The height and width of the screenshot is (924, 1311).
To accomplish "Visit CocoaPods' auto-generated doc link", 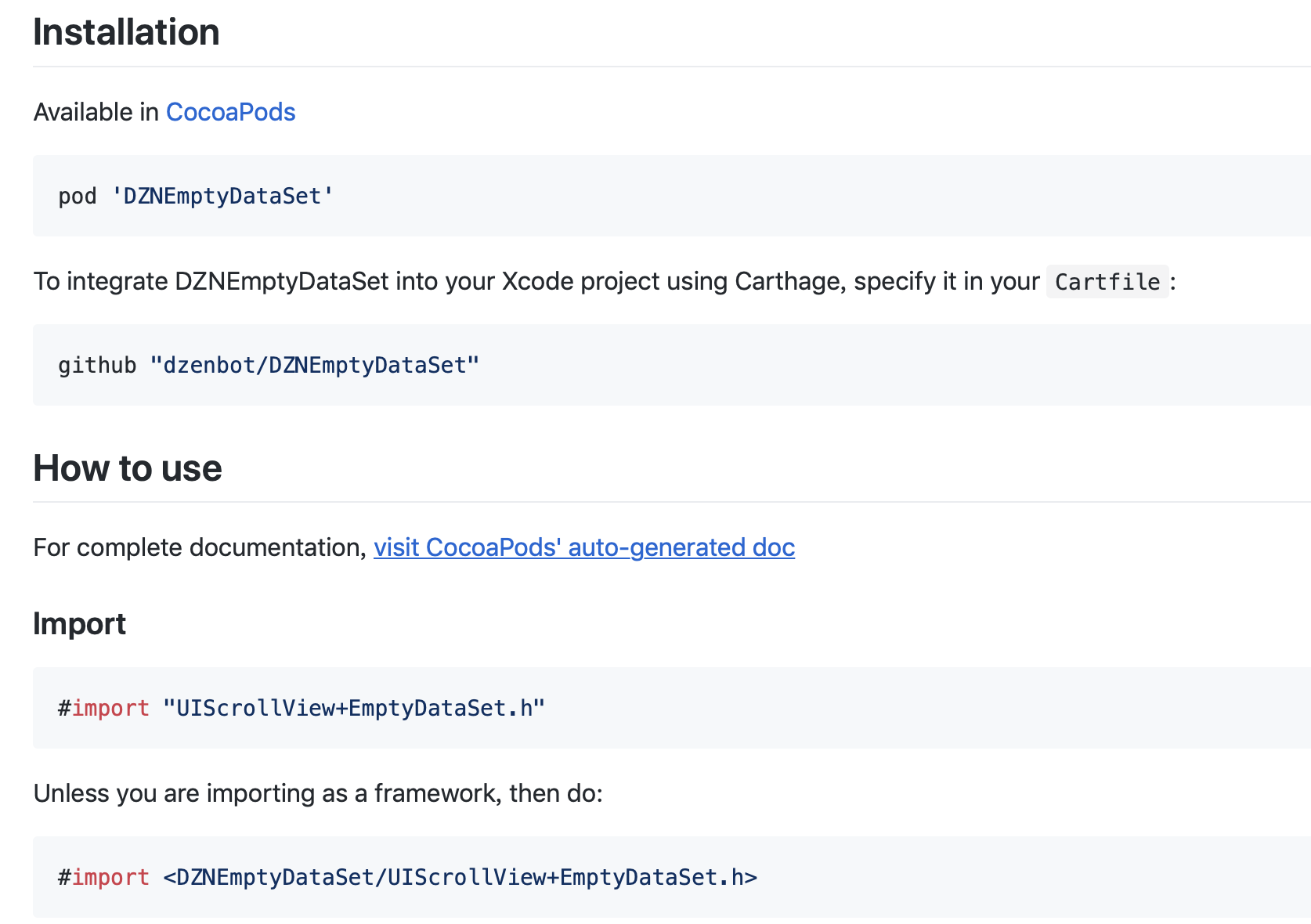I will pyautogui.click(x=583, y=547).
